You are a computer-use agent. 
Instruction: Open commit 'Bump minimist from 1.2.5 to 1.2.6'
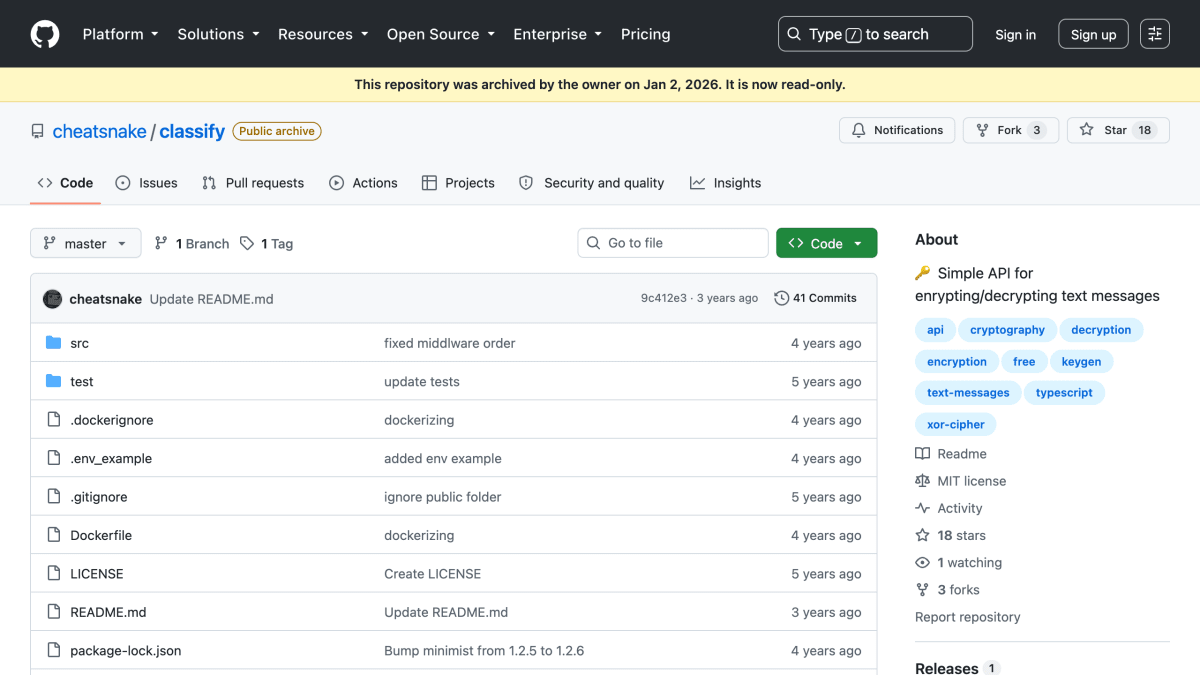coord(484,651)
